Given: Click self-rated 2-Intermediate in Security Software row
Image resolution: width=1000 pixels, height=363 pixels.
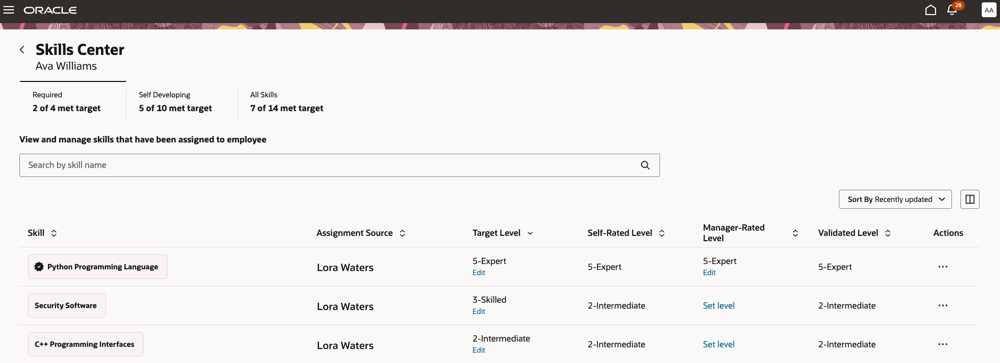Looking at the screenshot, I should click(x=616, y=306).
